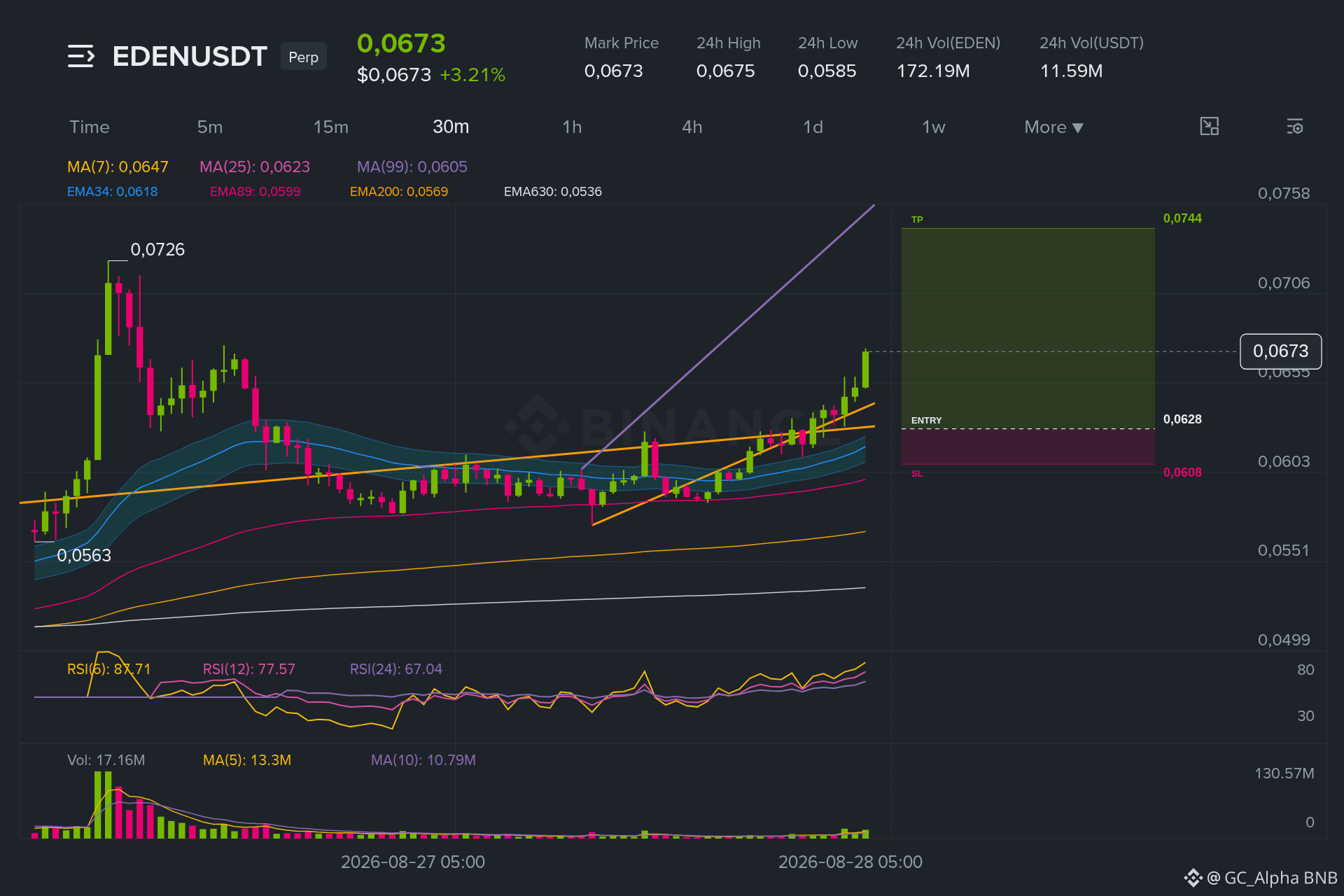The width and height of the screenshot is (1344, 896).
Task: Click the Perp contract badge
Action: click(x=304, y=57)
